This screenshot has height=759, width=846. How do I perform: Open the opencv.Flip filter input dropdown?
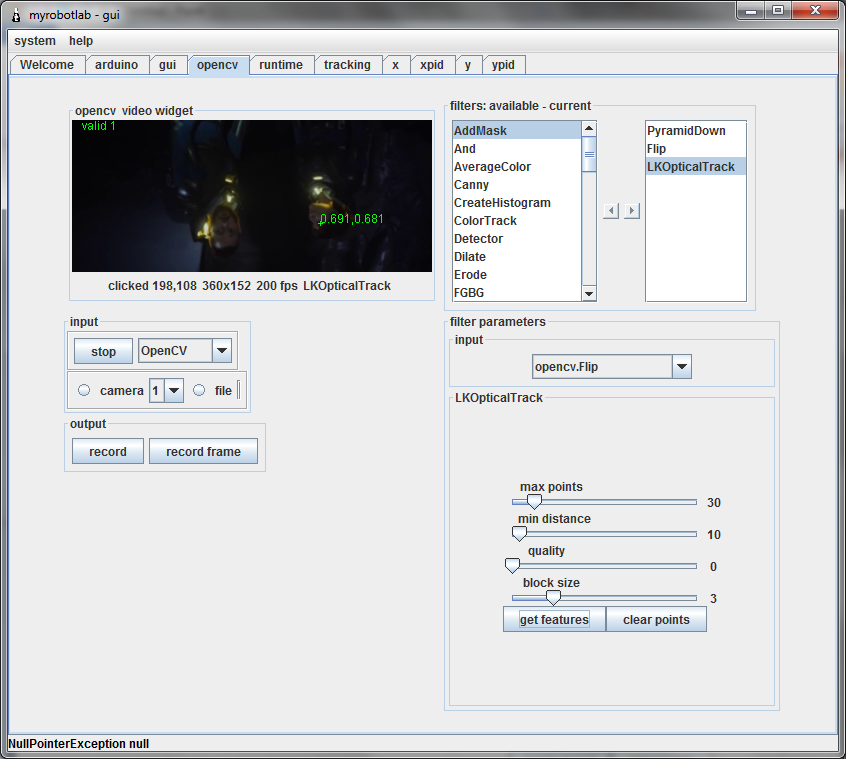tap(682, 367)
